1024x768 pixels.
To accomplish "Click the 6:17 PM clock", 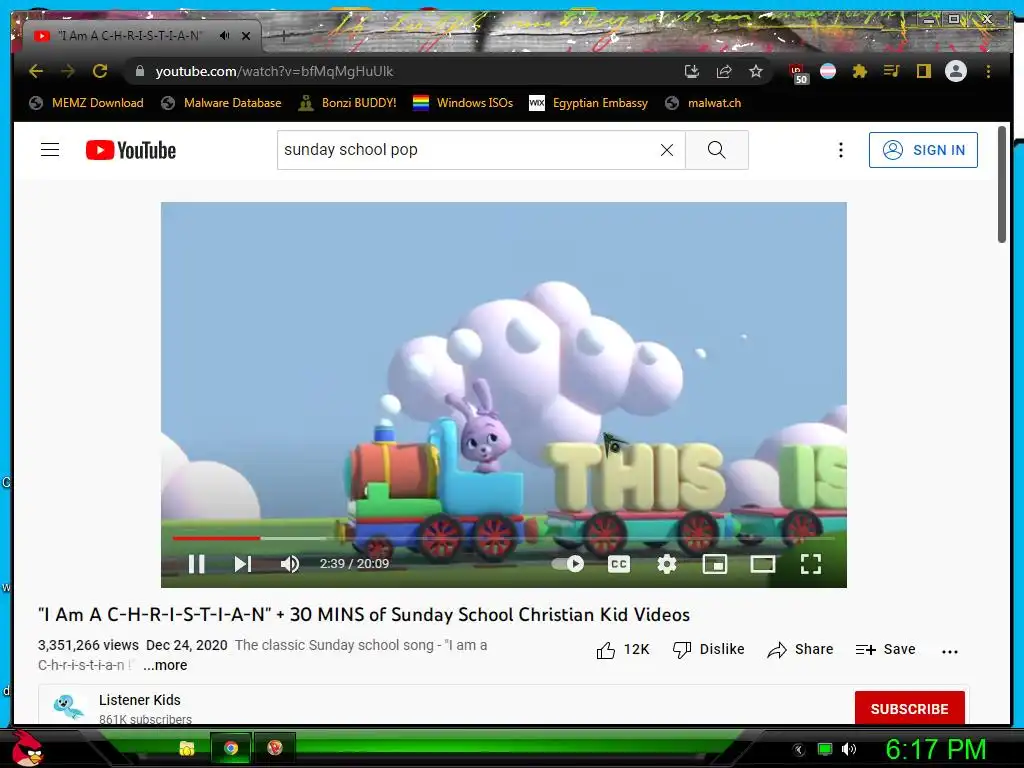I will [935, 749].
